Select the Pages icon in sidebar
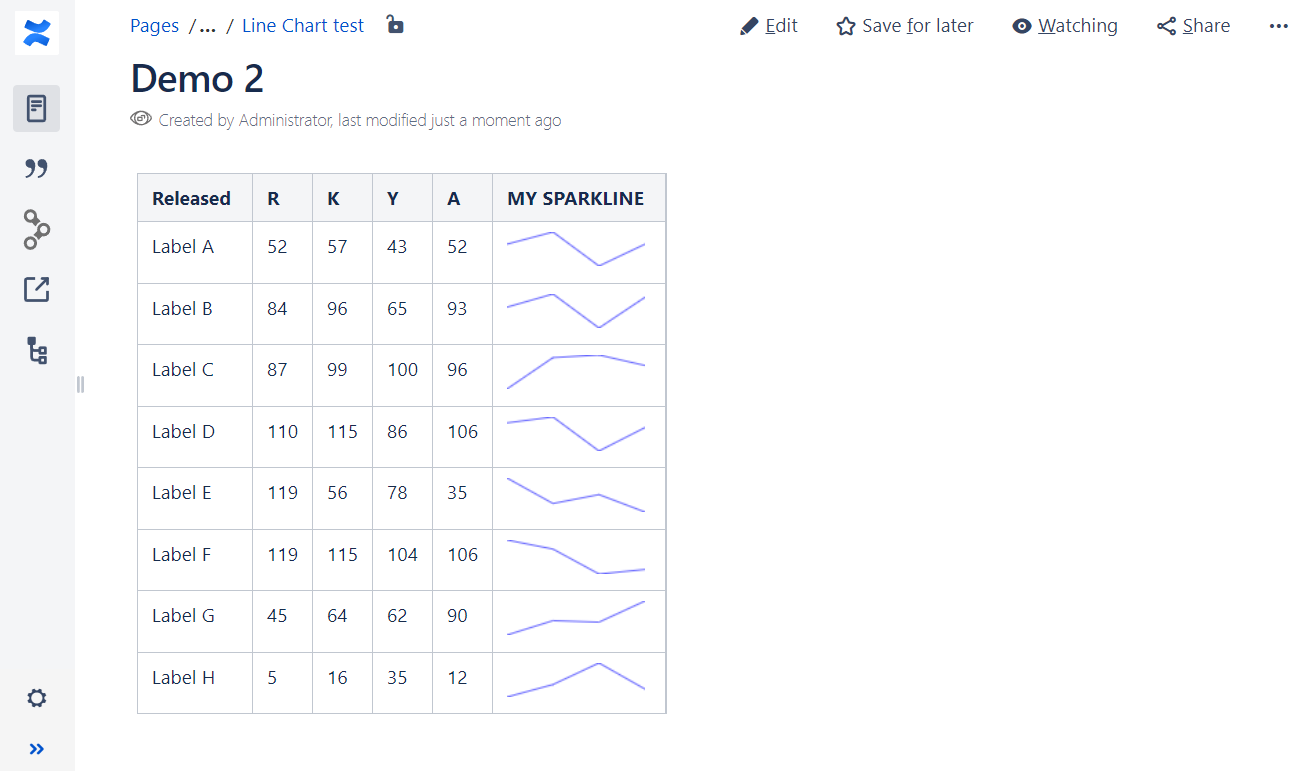This screenshot has width=1298, height=771. (36, 108)
